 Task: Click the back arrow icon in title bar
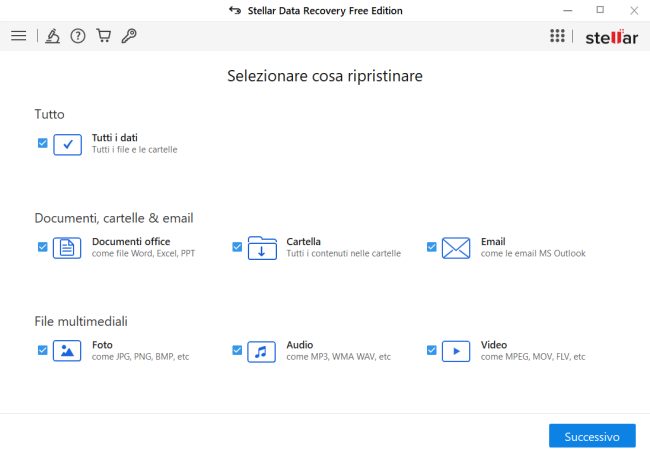235,10
